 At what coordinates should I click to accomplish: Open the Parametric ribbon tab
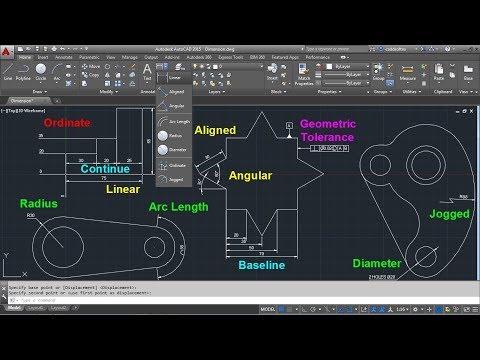[x=89, y=57]
